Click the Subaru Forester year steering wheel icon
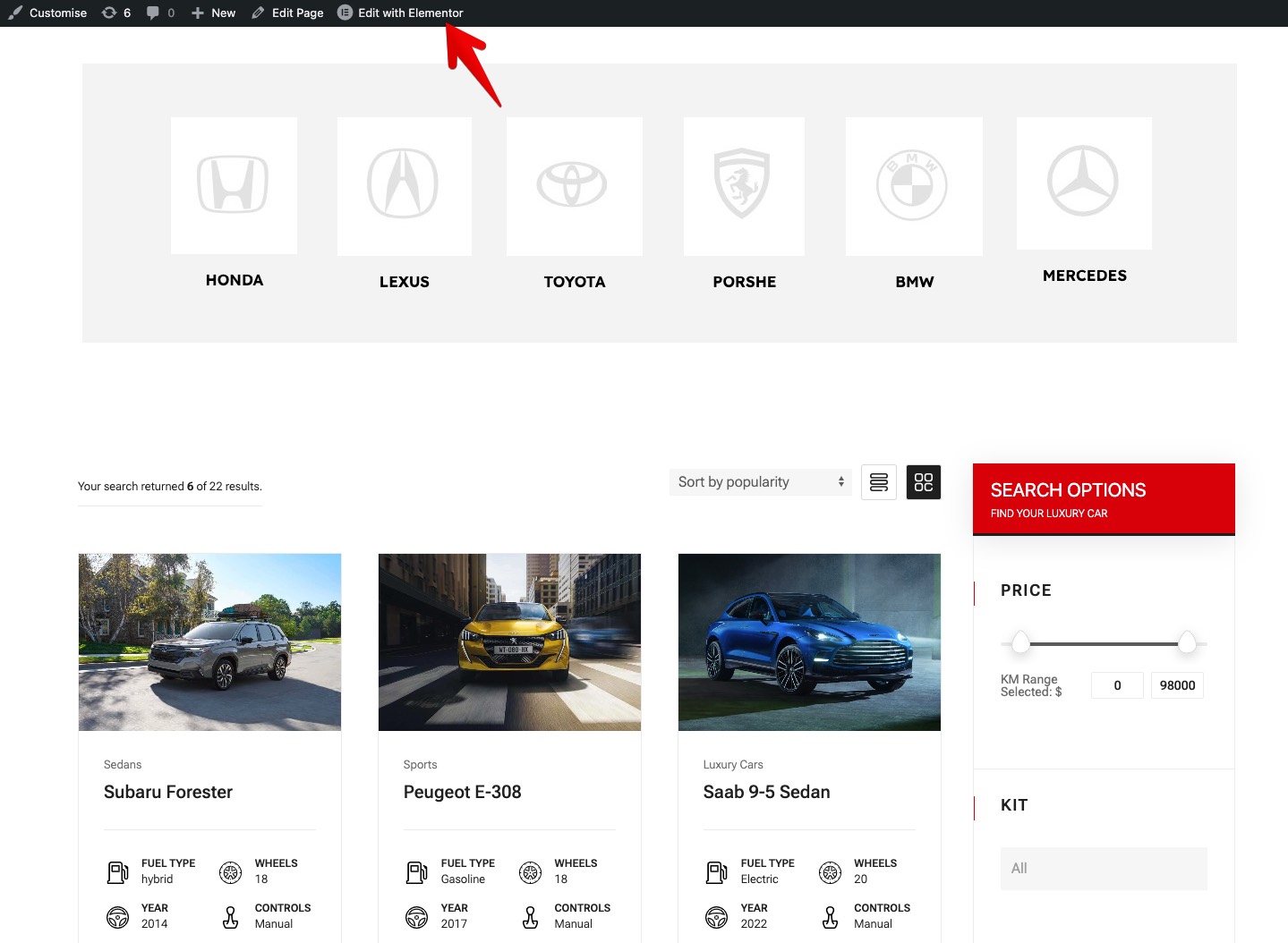The image size is (1288, 943). 118,917
